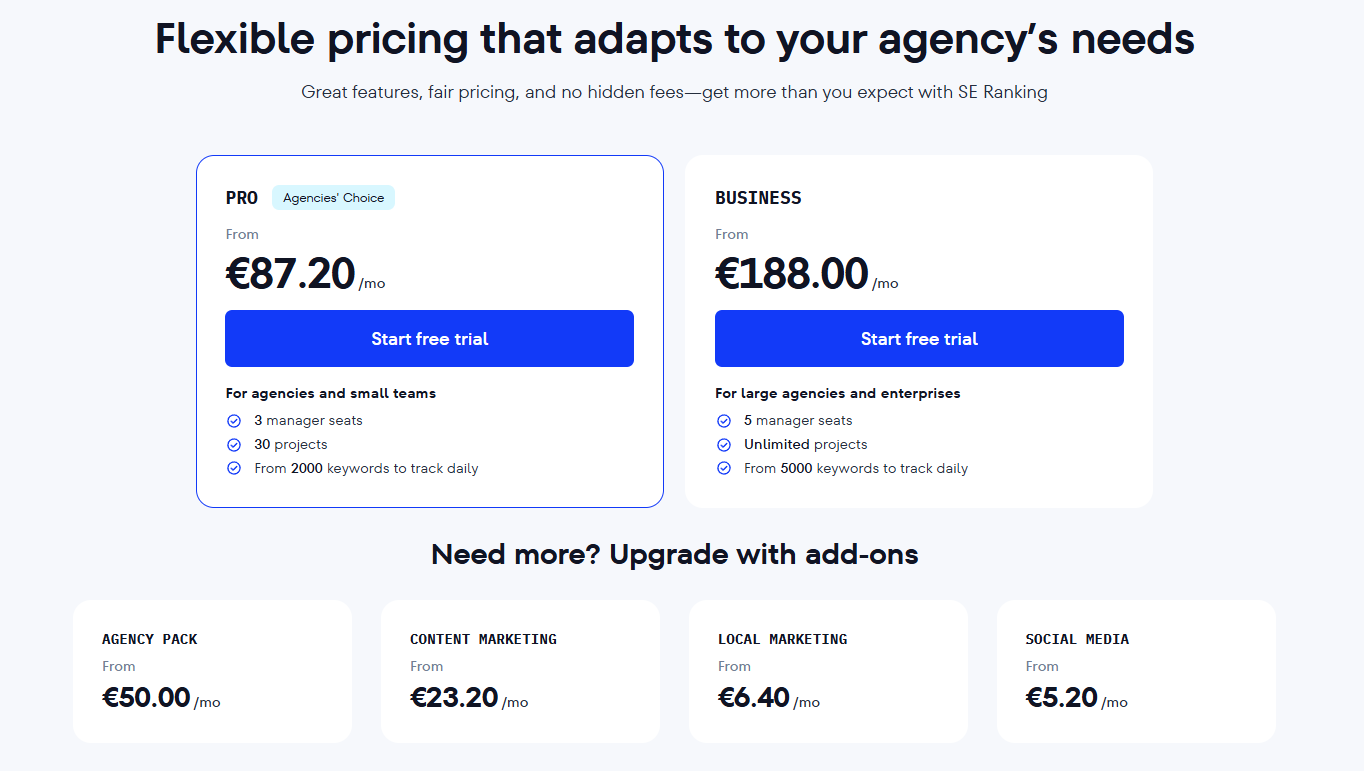This screenshot has height=771, width=1364.
Task: Select the Agencies' Choice badge
Action: click(333, 198)
